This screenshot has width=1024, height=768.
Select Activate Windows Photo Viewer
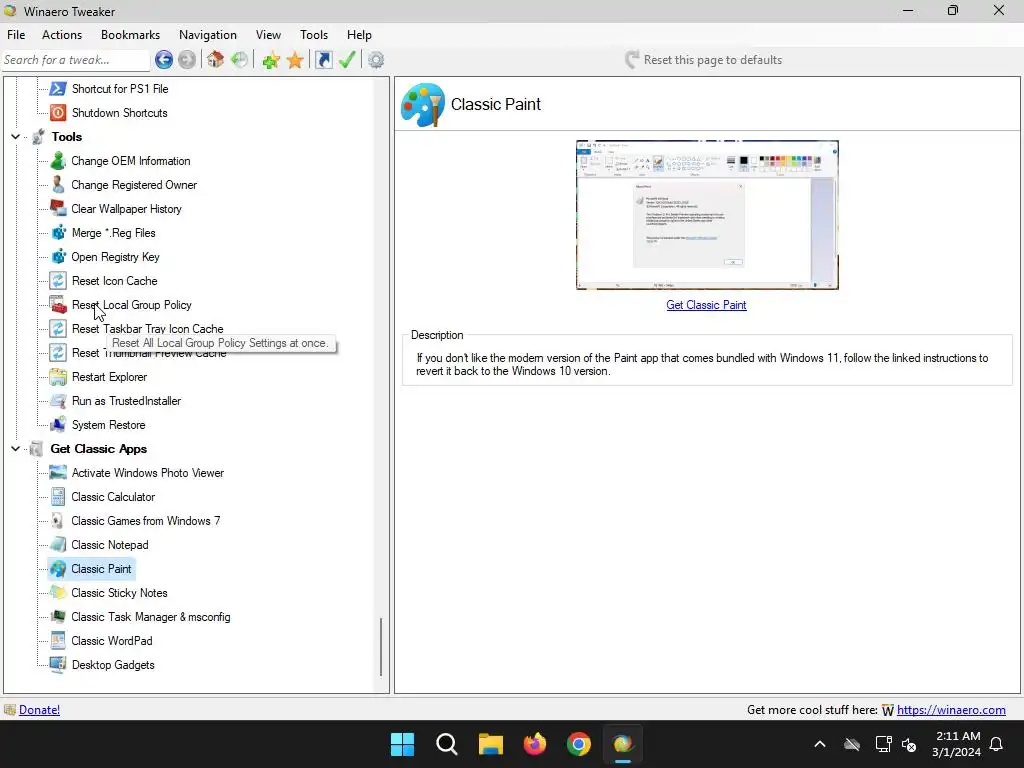click(148, 473)
